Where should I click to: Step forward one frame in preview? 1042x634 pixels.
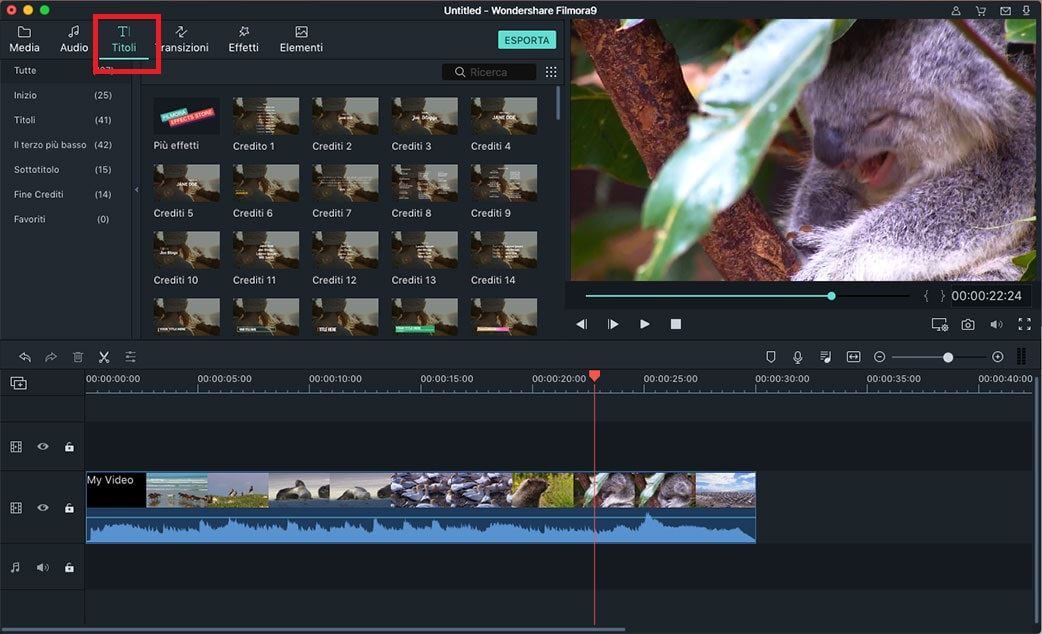pos(613,324)
